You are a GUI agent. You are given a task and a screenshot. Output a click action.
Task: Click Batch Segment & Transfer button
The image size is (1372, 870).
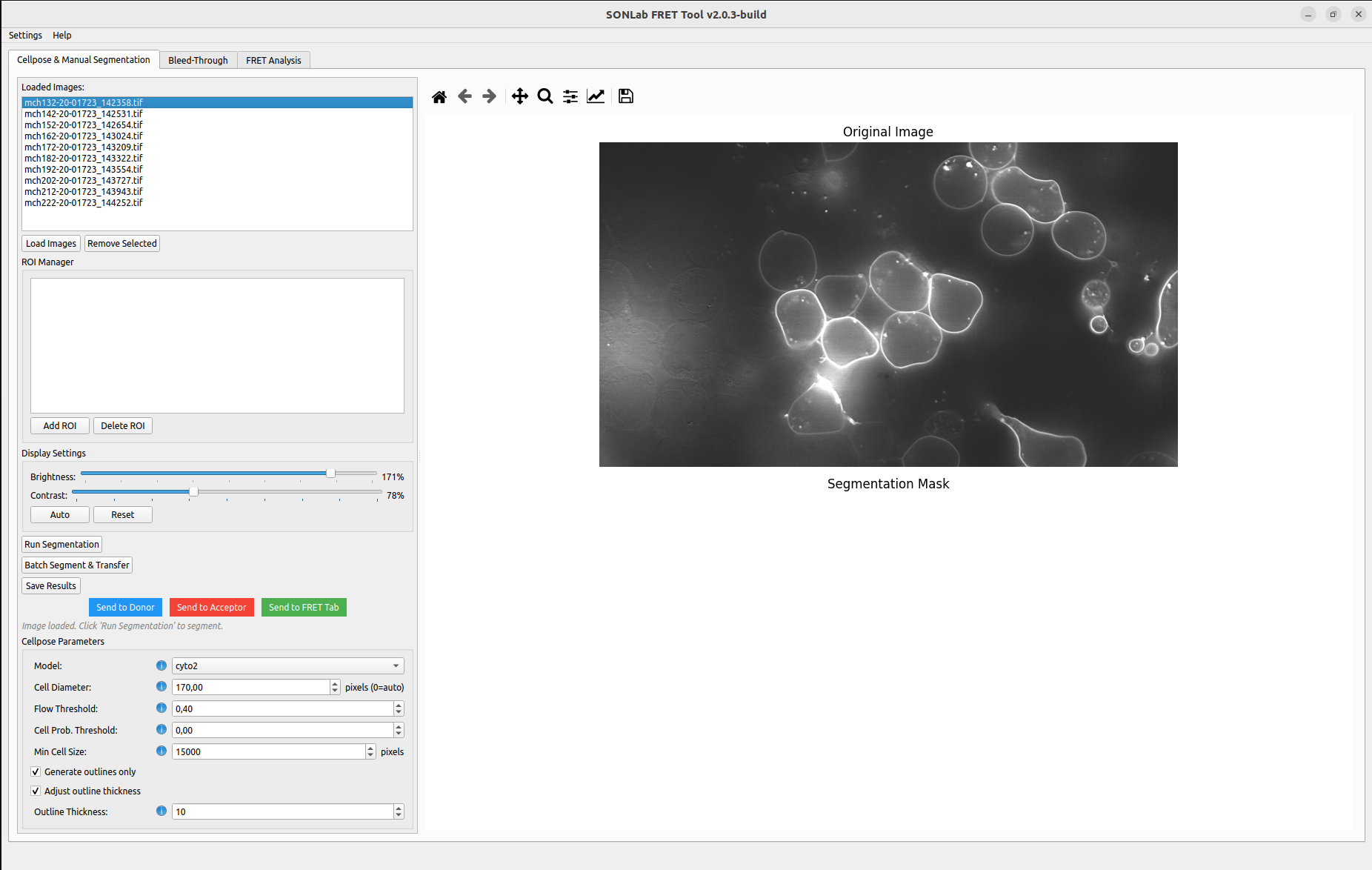point(77,565)
